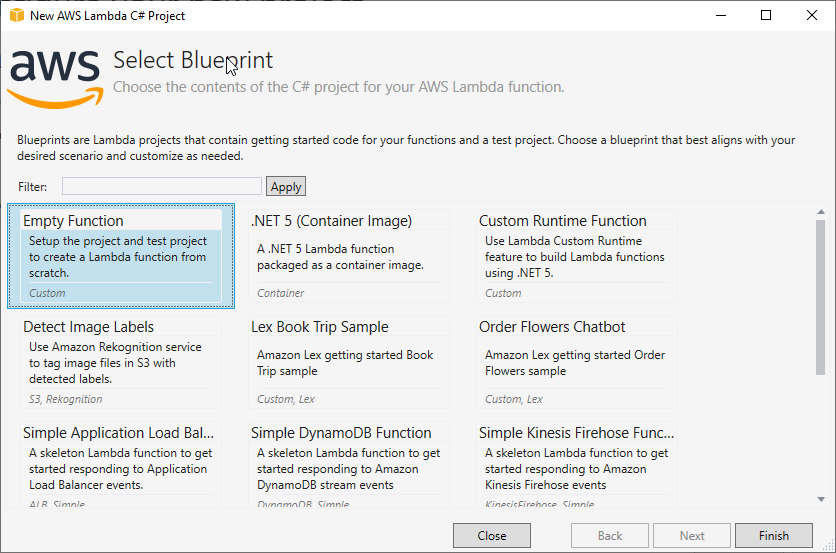Click "Custom, Lex" tag under Lex Book Trip
The width and height of the screenshot is (836, 553).
pos(286,399)
